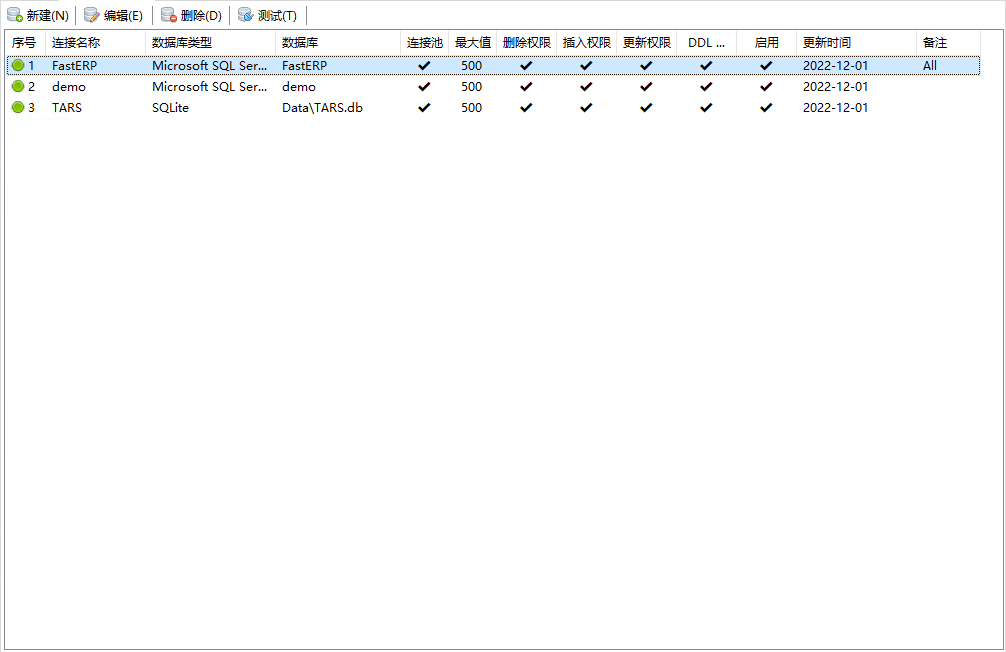The height and width of the screenshot is (652, 1006).
Task: Toggle 删除权限 check in FastERP row
Action: click(526, 65)
